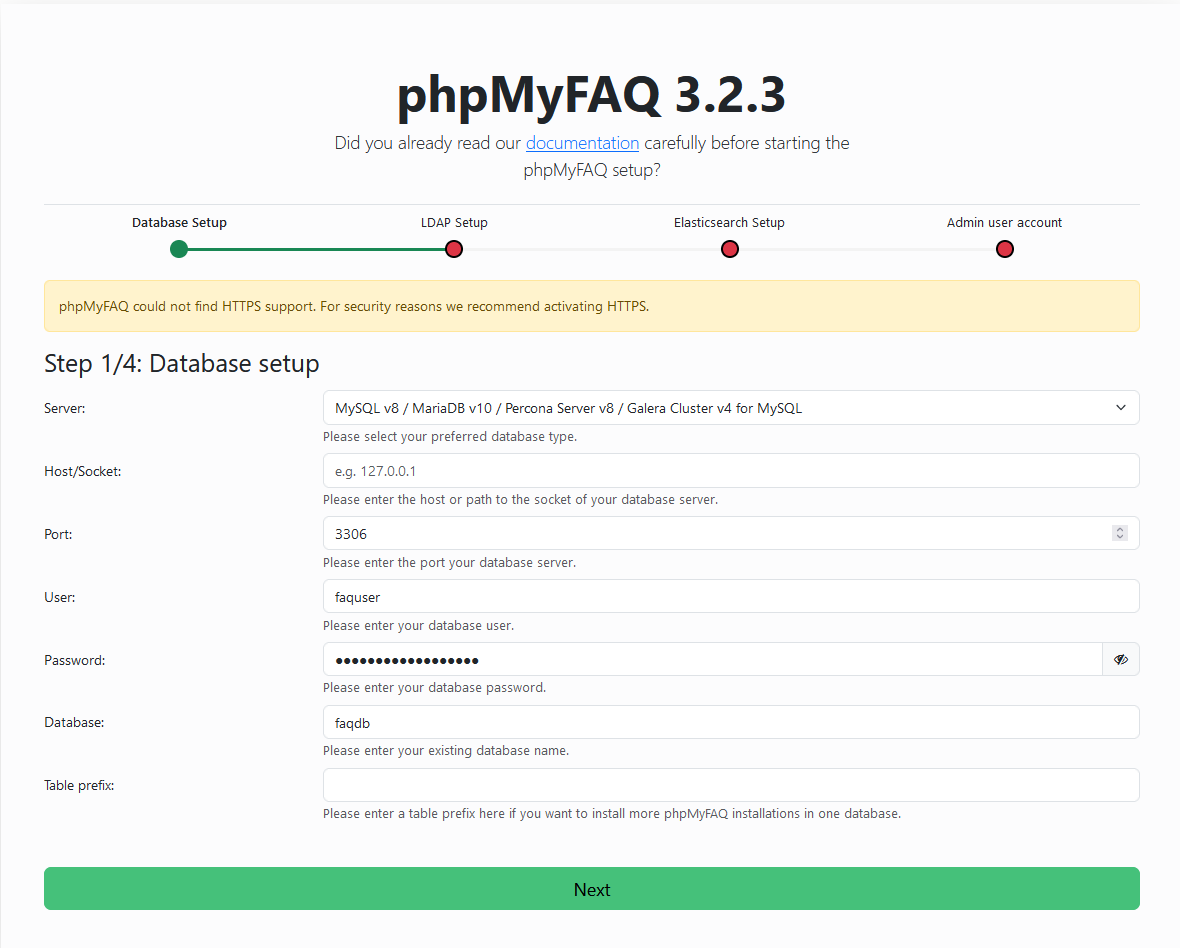Screen dimensions: 1180x948
Task: Click 'Please enter your database user.' hint
Action: click(x=418, y=626)
